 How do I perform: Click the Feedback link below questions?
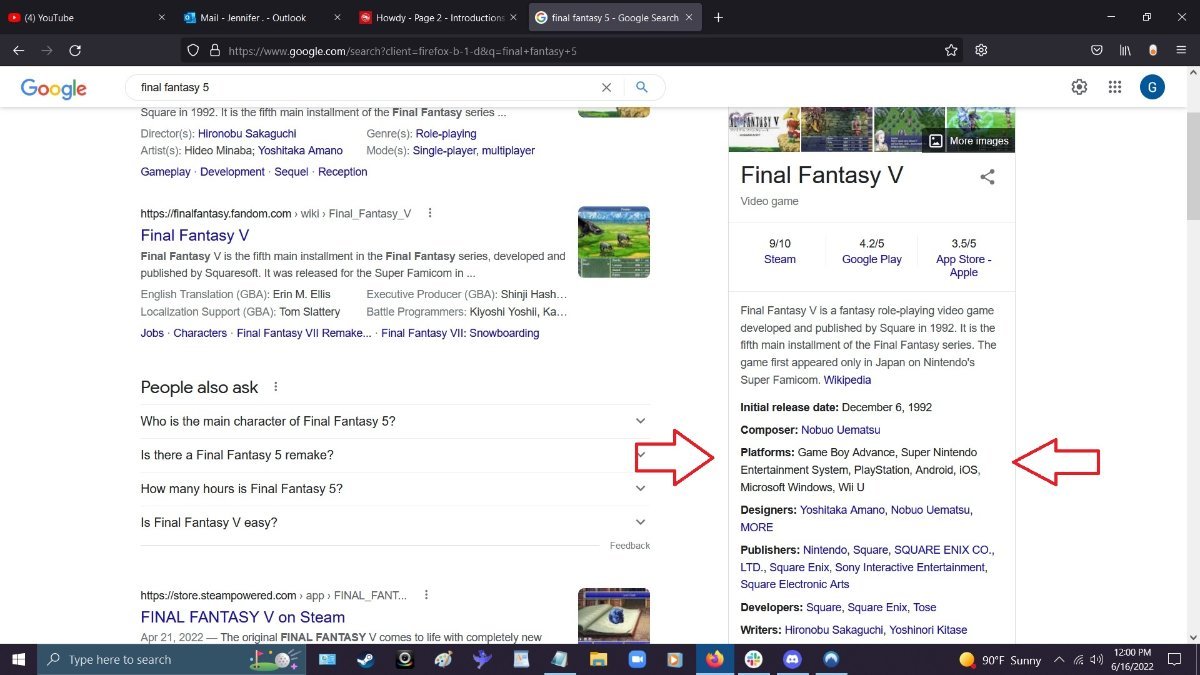pyautogui.click(x=630, y=546)
